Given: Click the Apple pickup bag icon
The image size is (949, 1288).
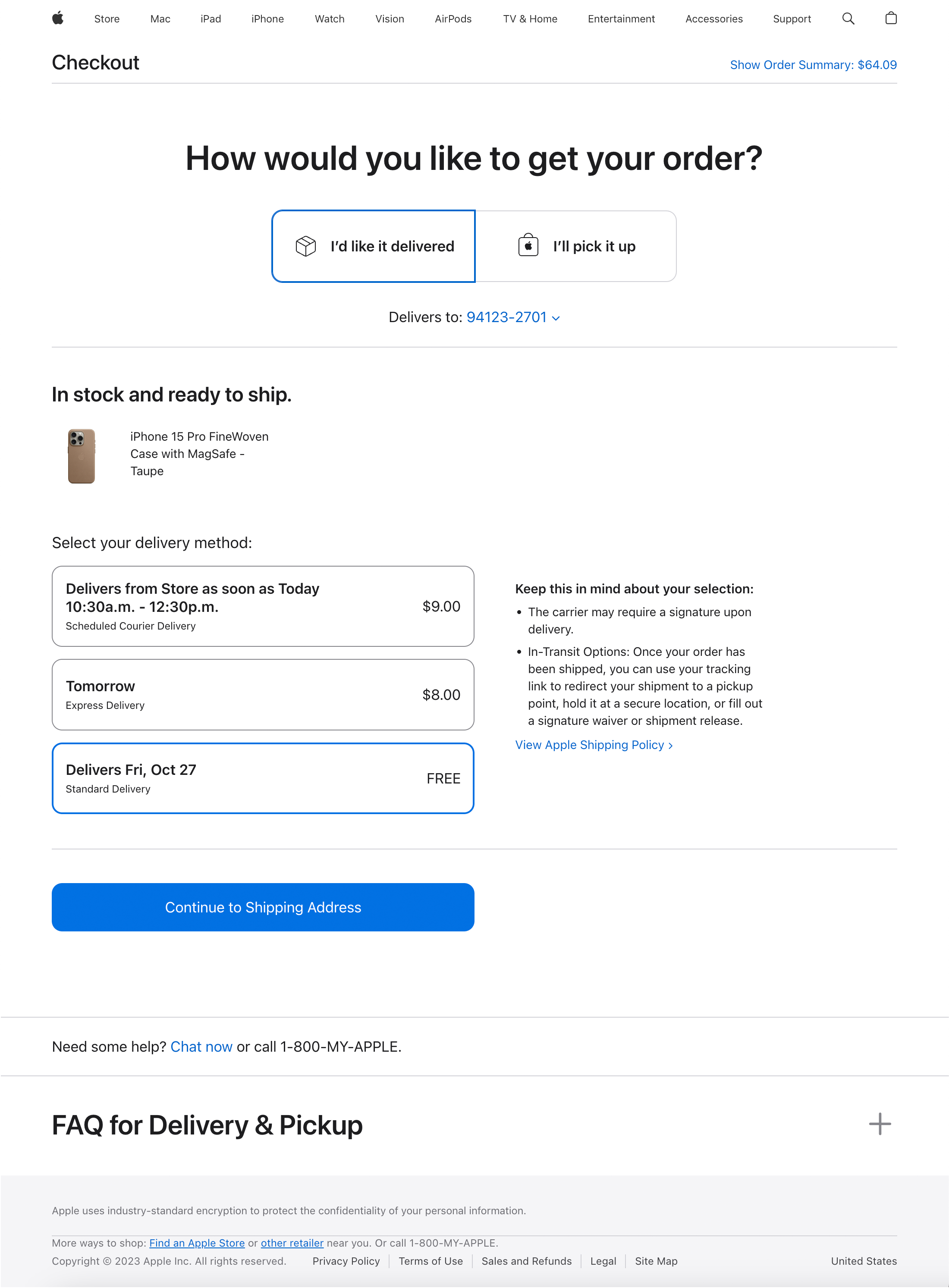Looking at the screenshot, I should [528, 246].
